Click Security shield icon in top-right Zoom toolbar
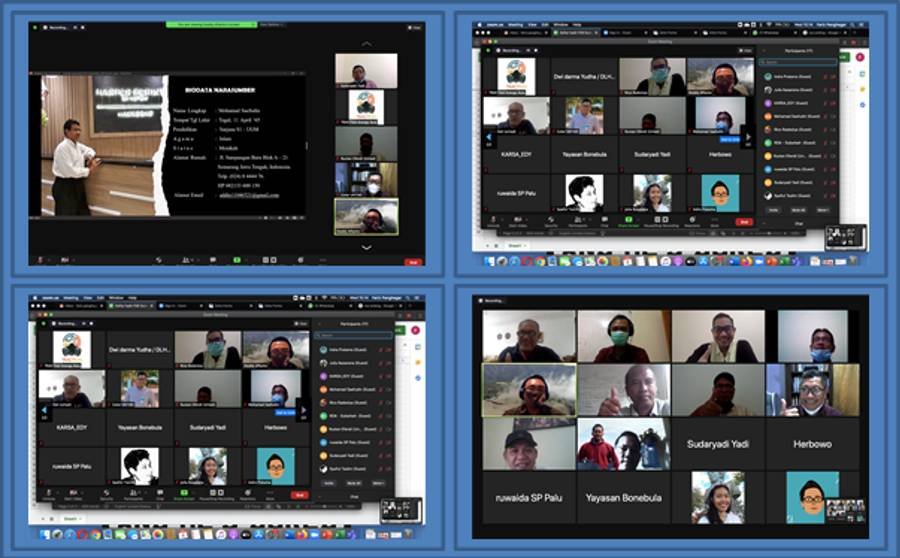This screenshot has height=558, width=900. (x=551, y=224)
